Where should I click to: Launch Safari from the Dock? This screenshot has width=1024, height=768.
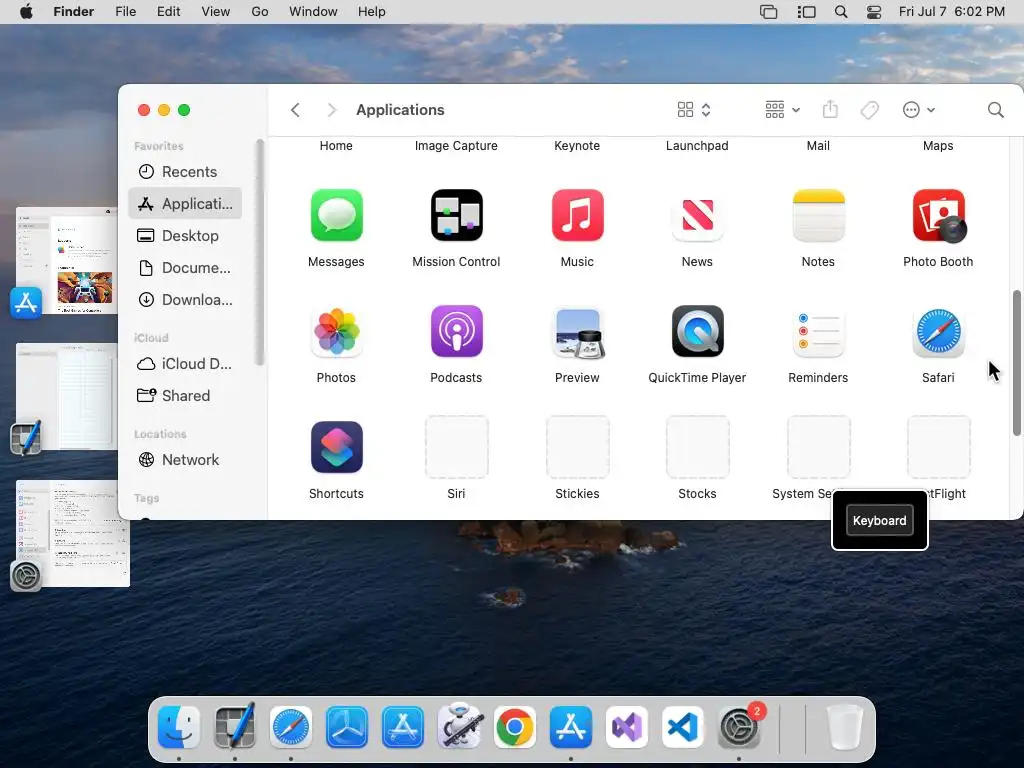click(291, 727)
